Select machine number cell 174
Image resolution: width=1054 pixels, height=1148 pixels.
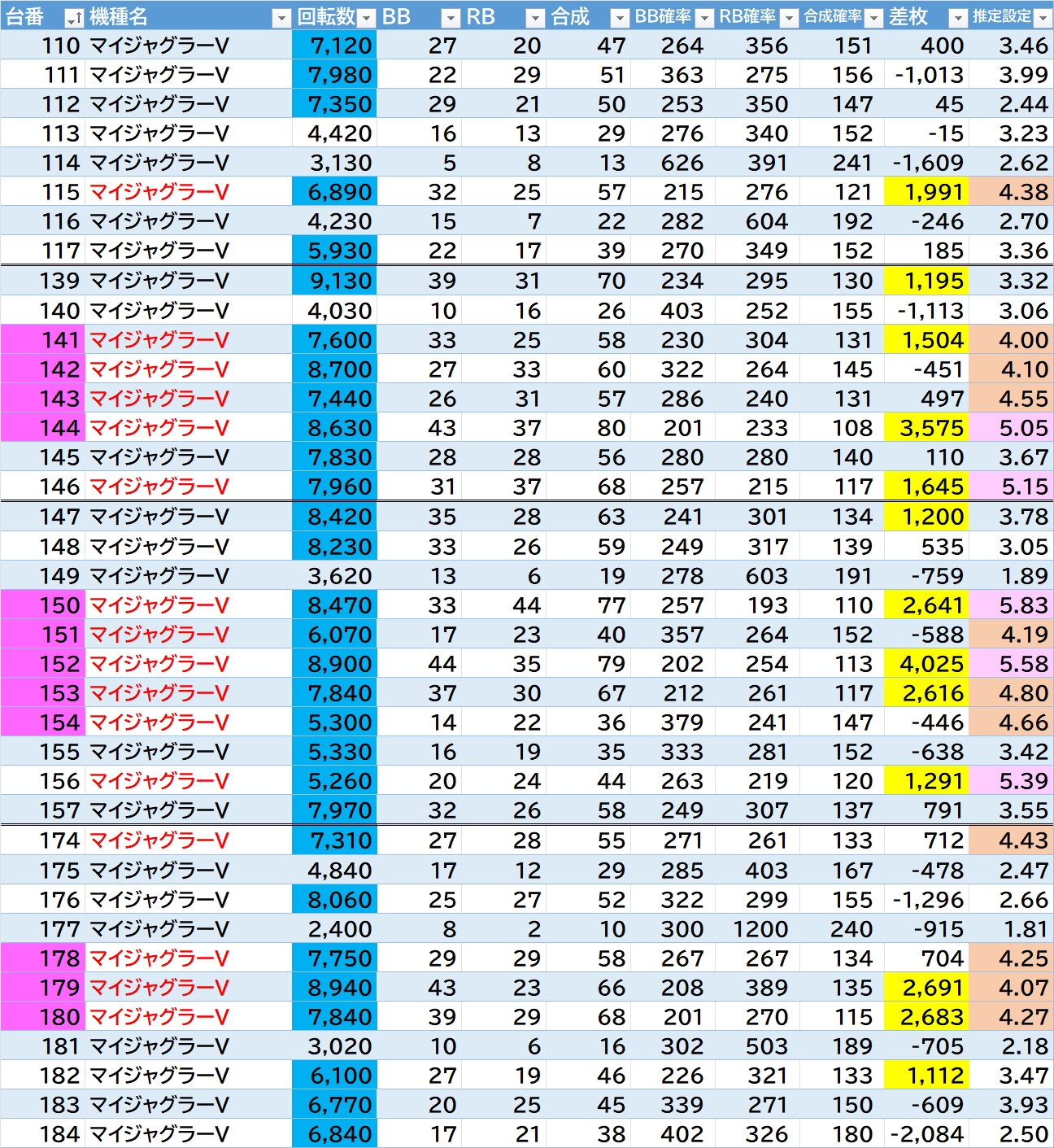(42, 840)
